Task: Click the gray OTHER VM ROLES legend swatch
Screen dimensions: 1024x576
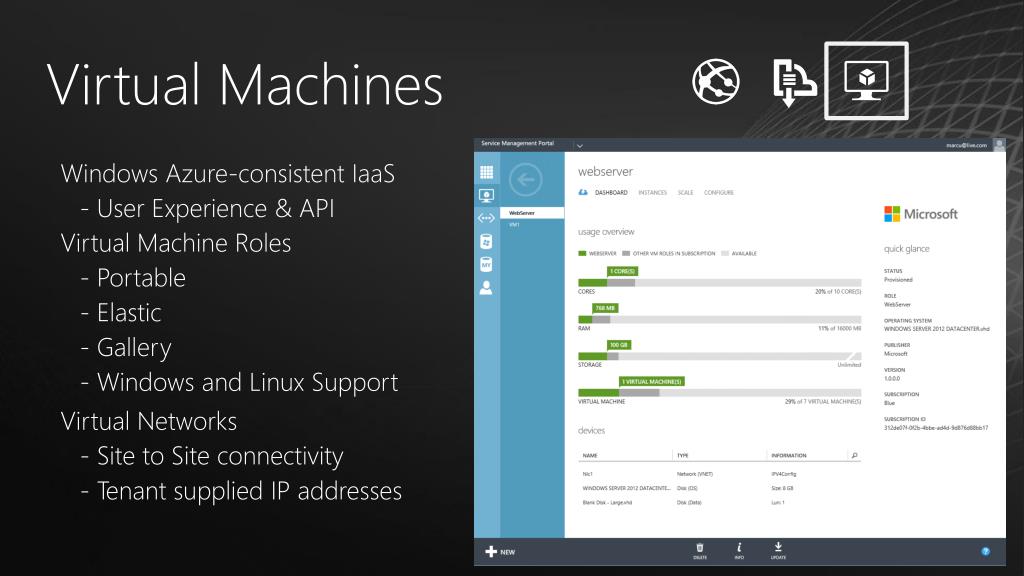Action: pyautogui.click(x=626, y=253)
